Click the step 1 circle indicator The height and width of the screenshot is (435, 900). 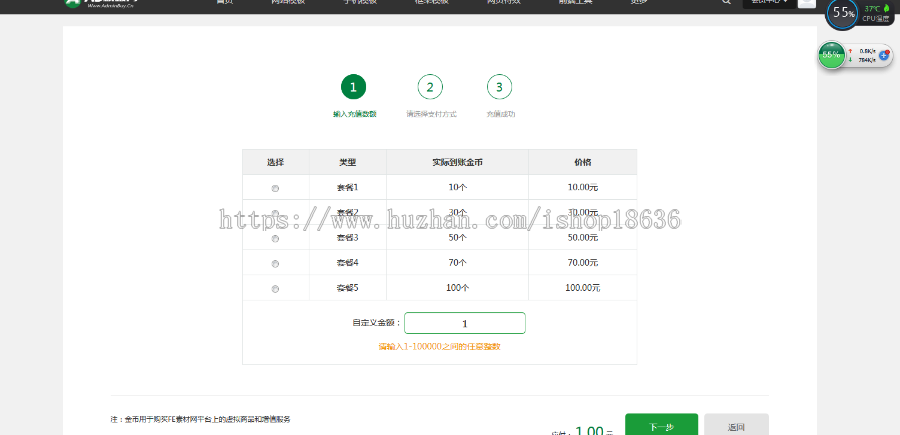point(353,87)
